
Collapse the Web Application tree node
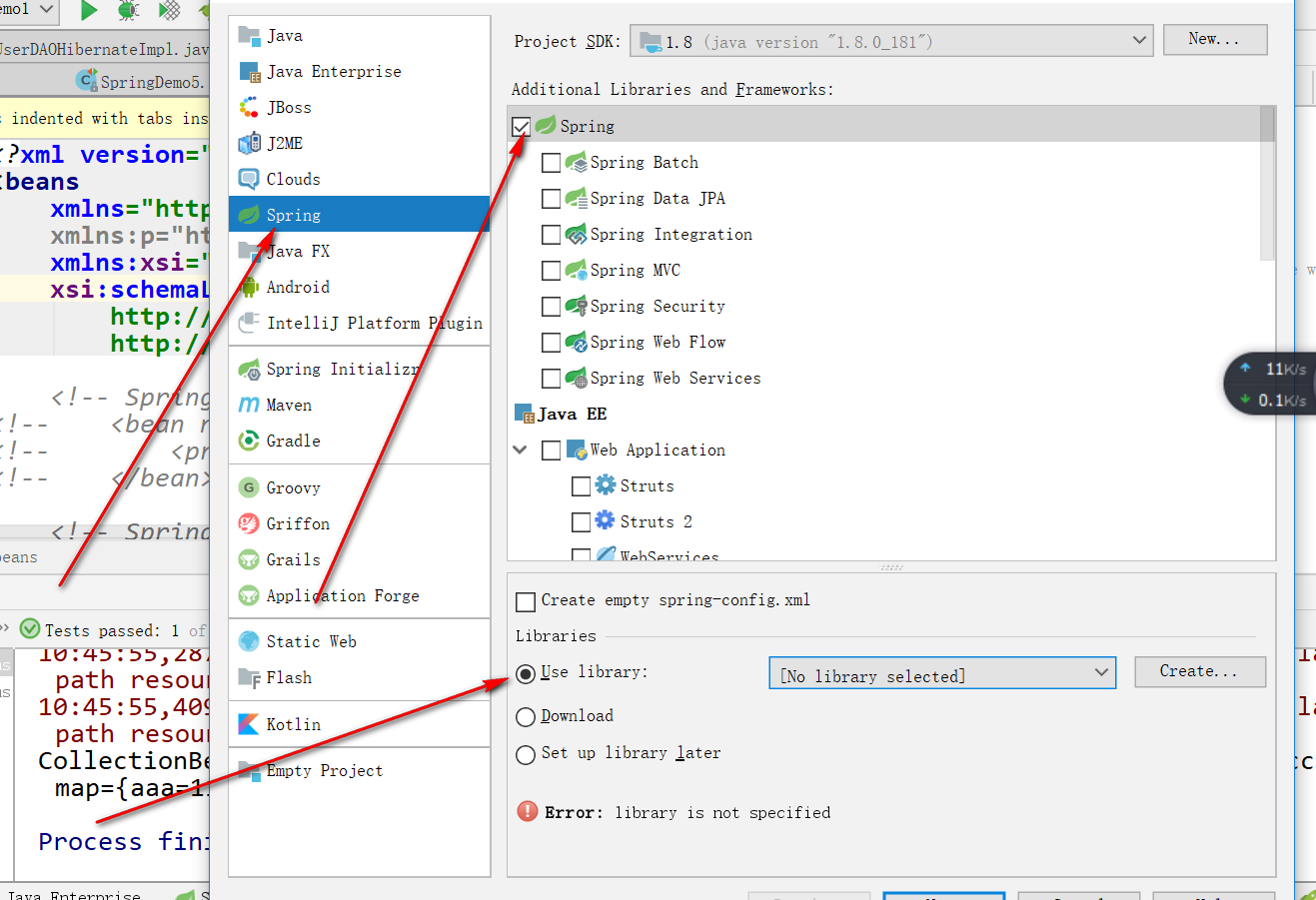pos(520,450)
